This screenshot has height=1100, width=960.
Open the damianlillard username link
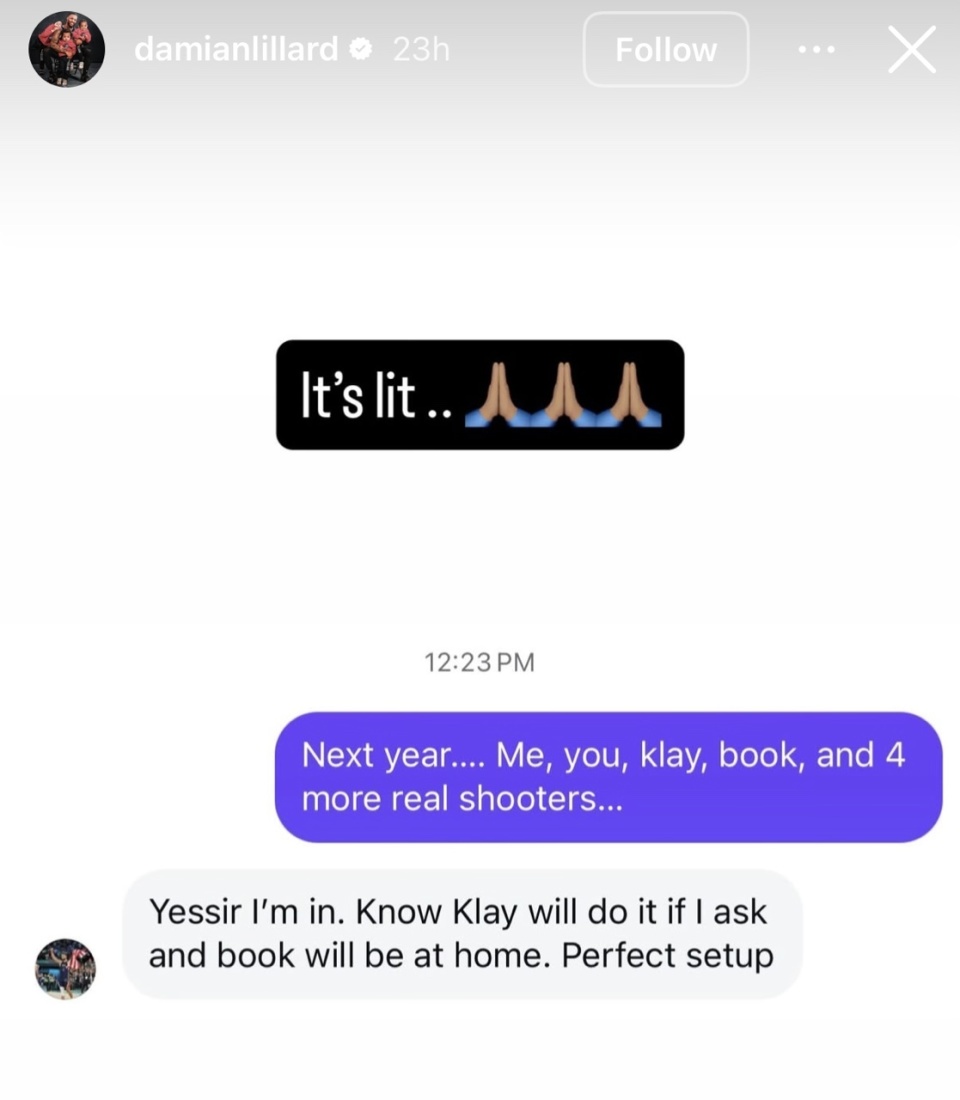pyautogui.click(x=236, y=49)
